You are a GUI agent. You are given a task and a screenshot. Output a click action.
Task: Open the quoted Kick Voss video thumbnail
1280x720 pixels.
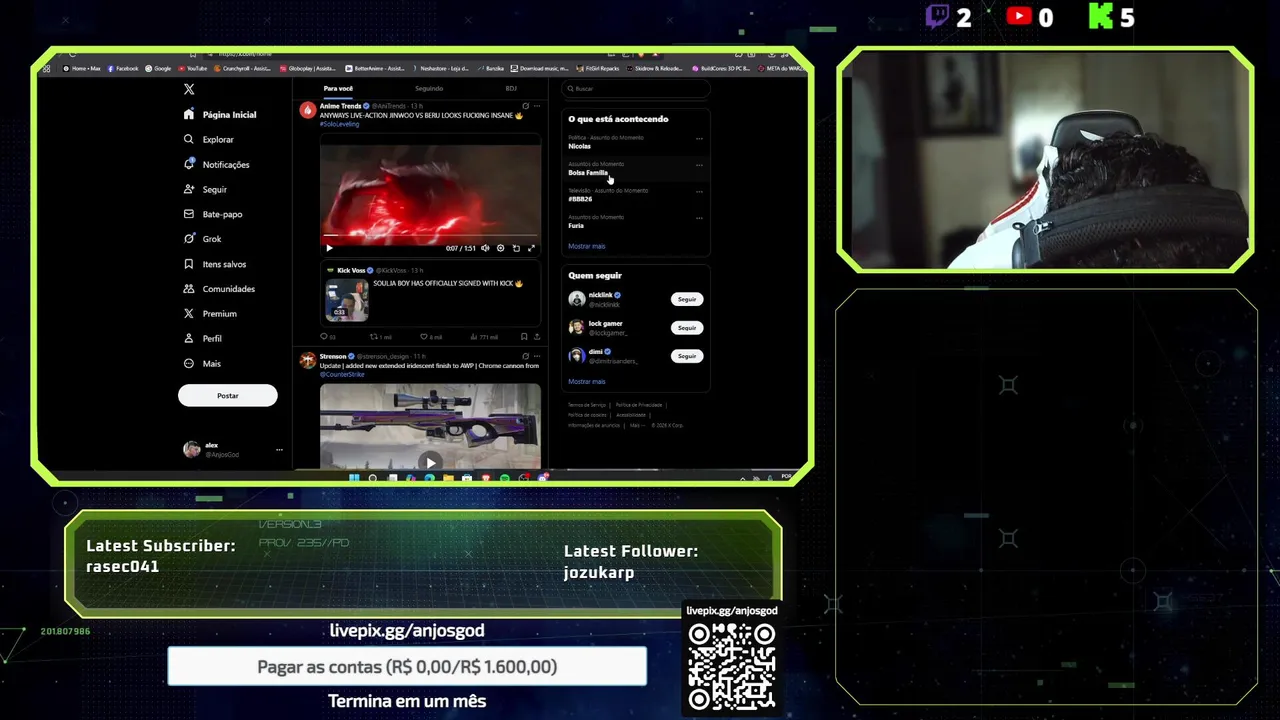(347, 300)
